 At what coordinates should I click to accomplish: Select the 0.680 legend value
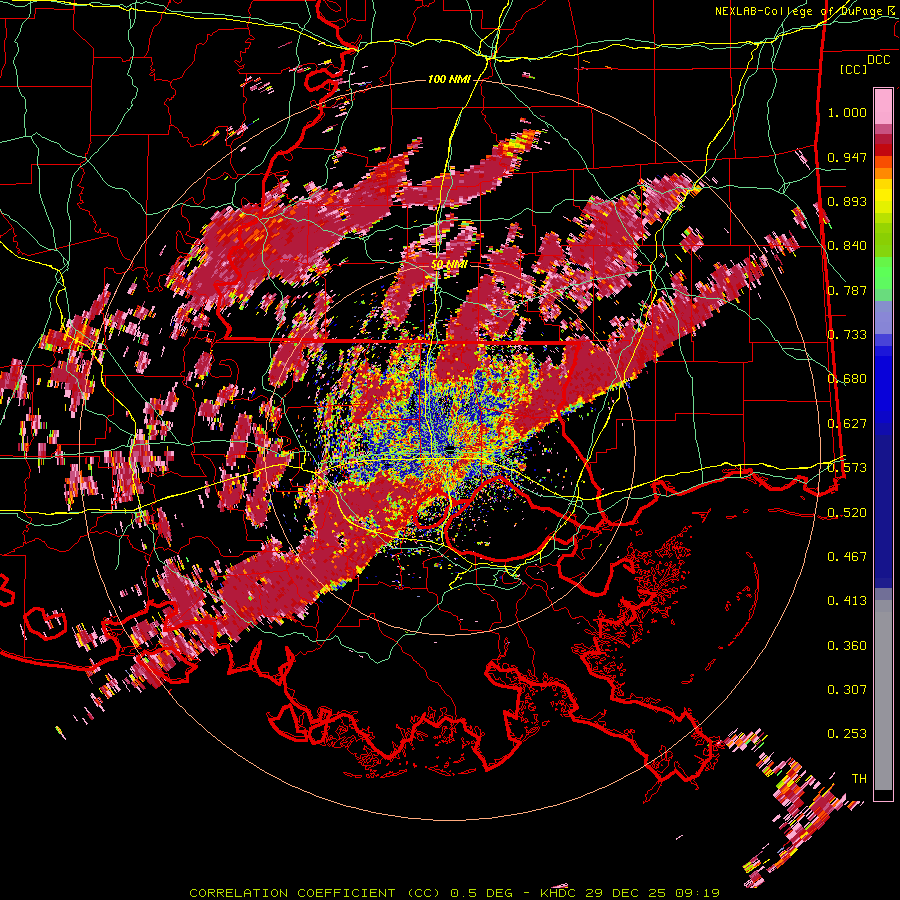(x=847, y=379)
